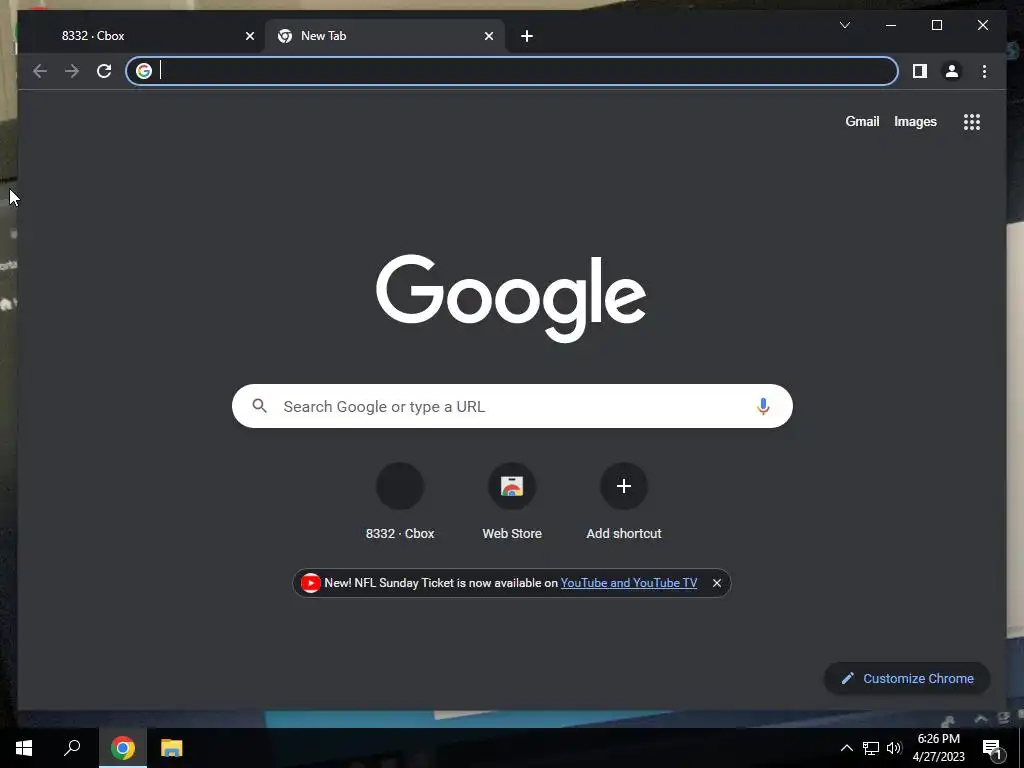Viewport: 1024px width, 768px height.
Task: Open the Chrome side panel
Action: point(920,71)
